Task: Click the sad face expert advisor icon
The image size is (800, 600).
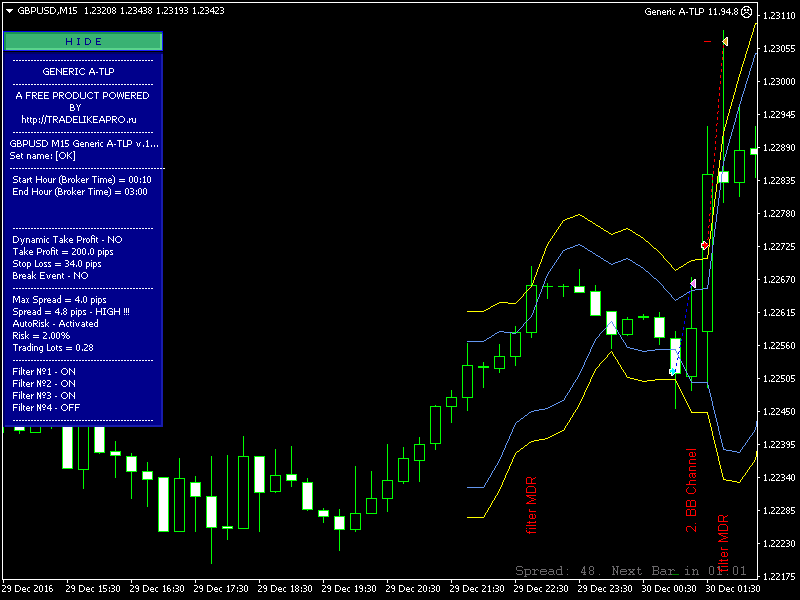Action: (x=746, y=11)
